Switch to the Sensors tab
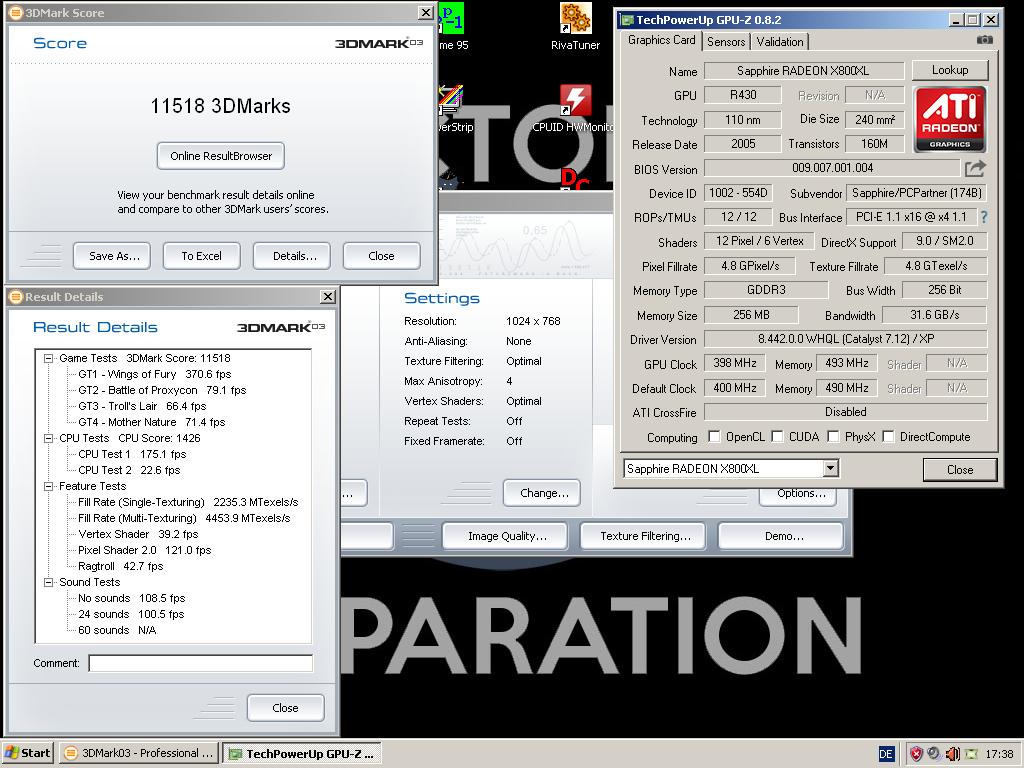 (x=726, y=42)
